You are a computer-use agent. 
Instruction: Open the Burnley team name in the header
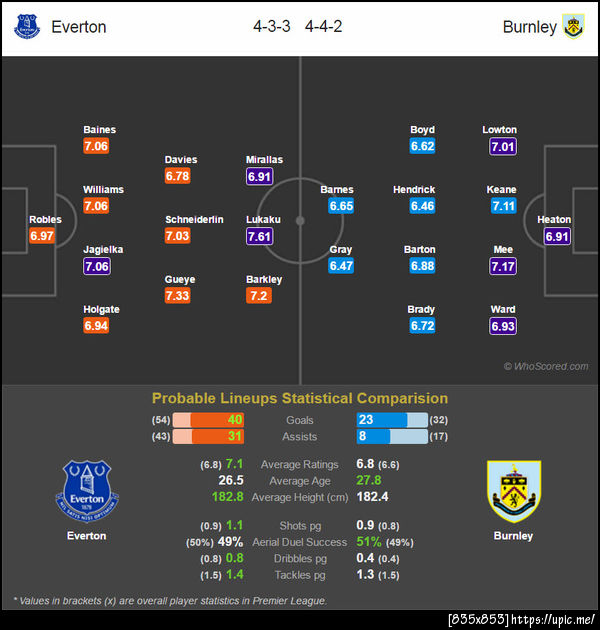pyautogui.click(x=529, y=27)
